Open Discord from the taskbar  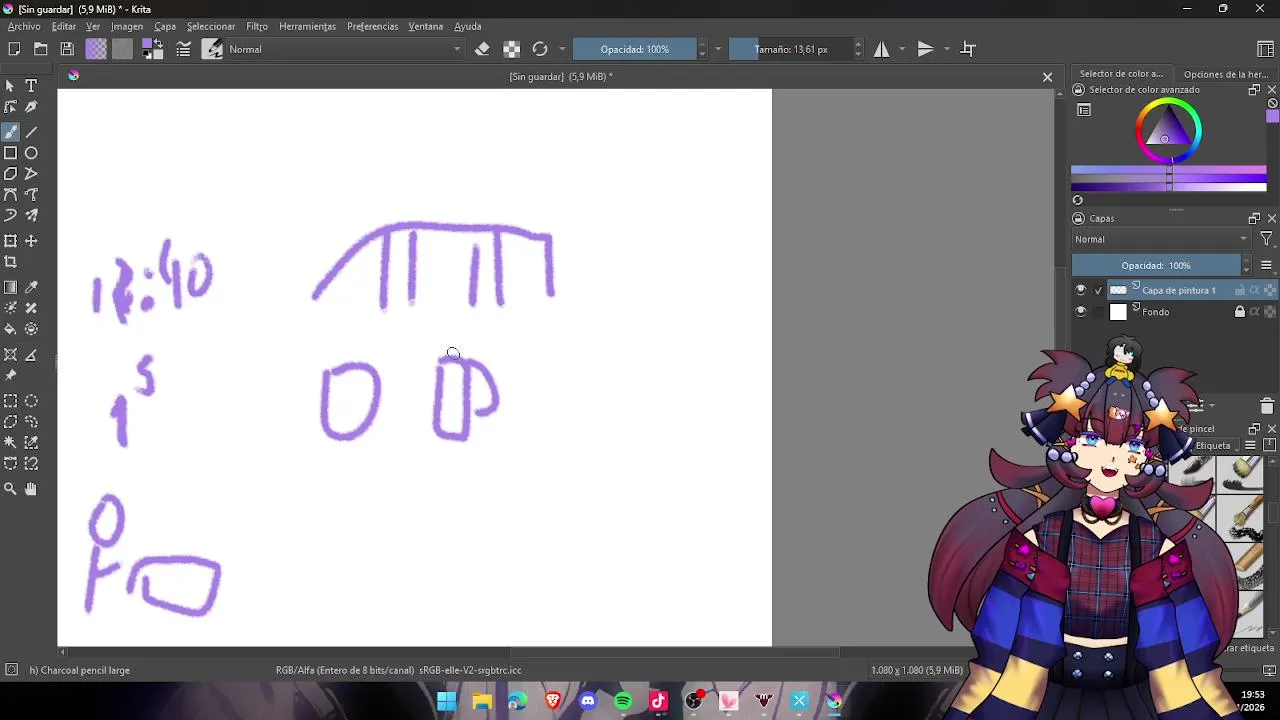point(588,701)
